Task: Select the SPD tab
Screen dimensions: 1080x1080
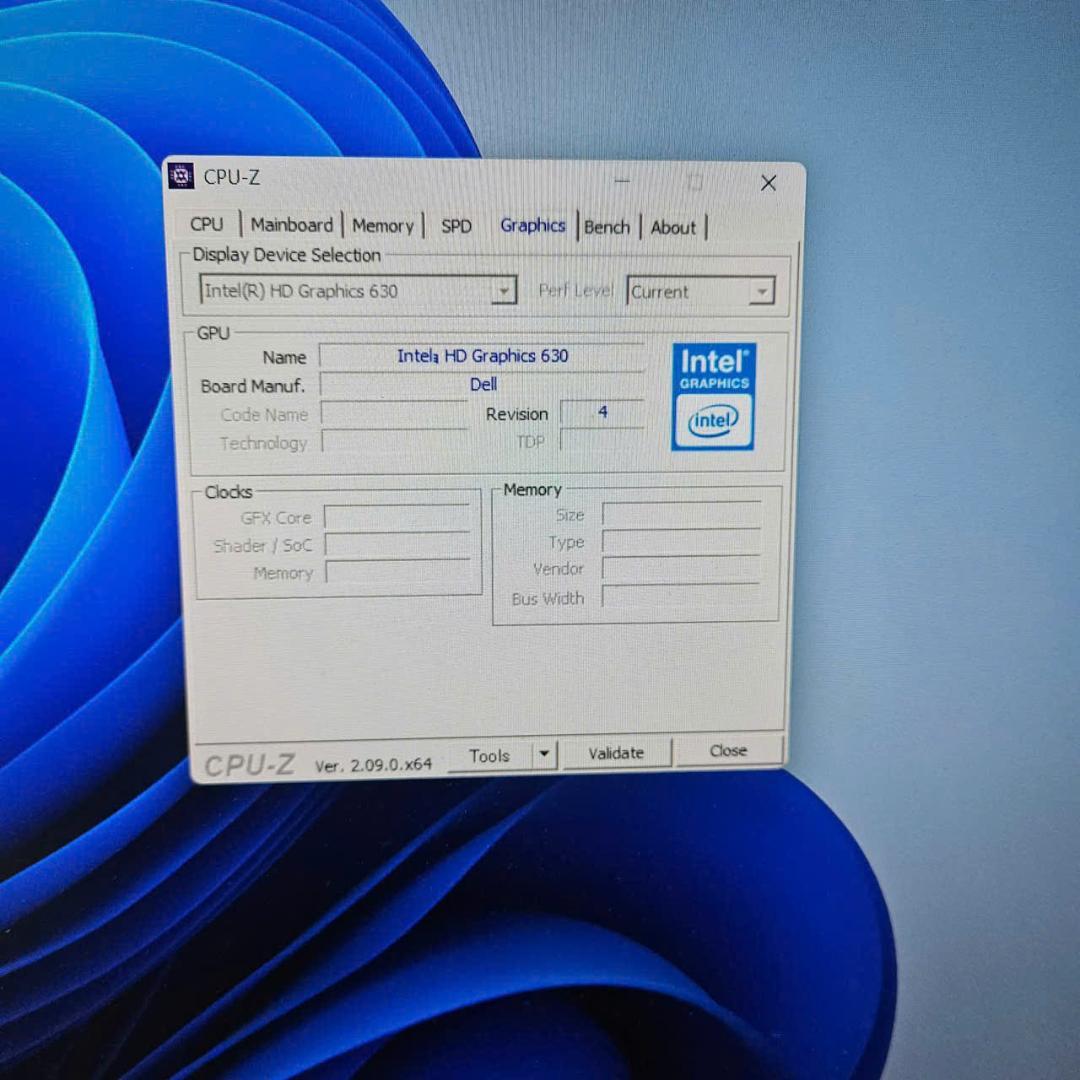Action: [456, 227]
